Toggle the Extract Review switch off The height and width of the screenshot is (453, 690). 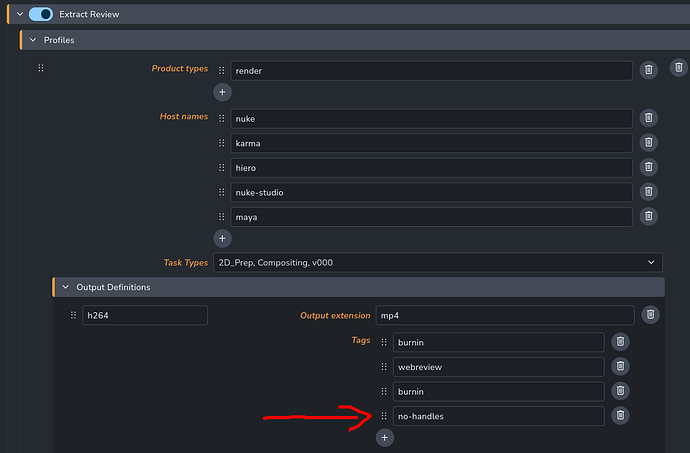pyautogui.click(x=41, y=14)
